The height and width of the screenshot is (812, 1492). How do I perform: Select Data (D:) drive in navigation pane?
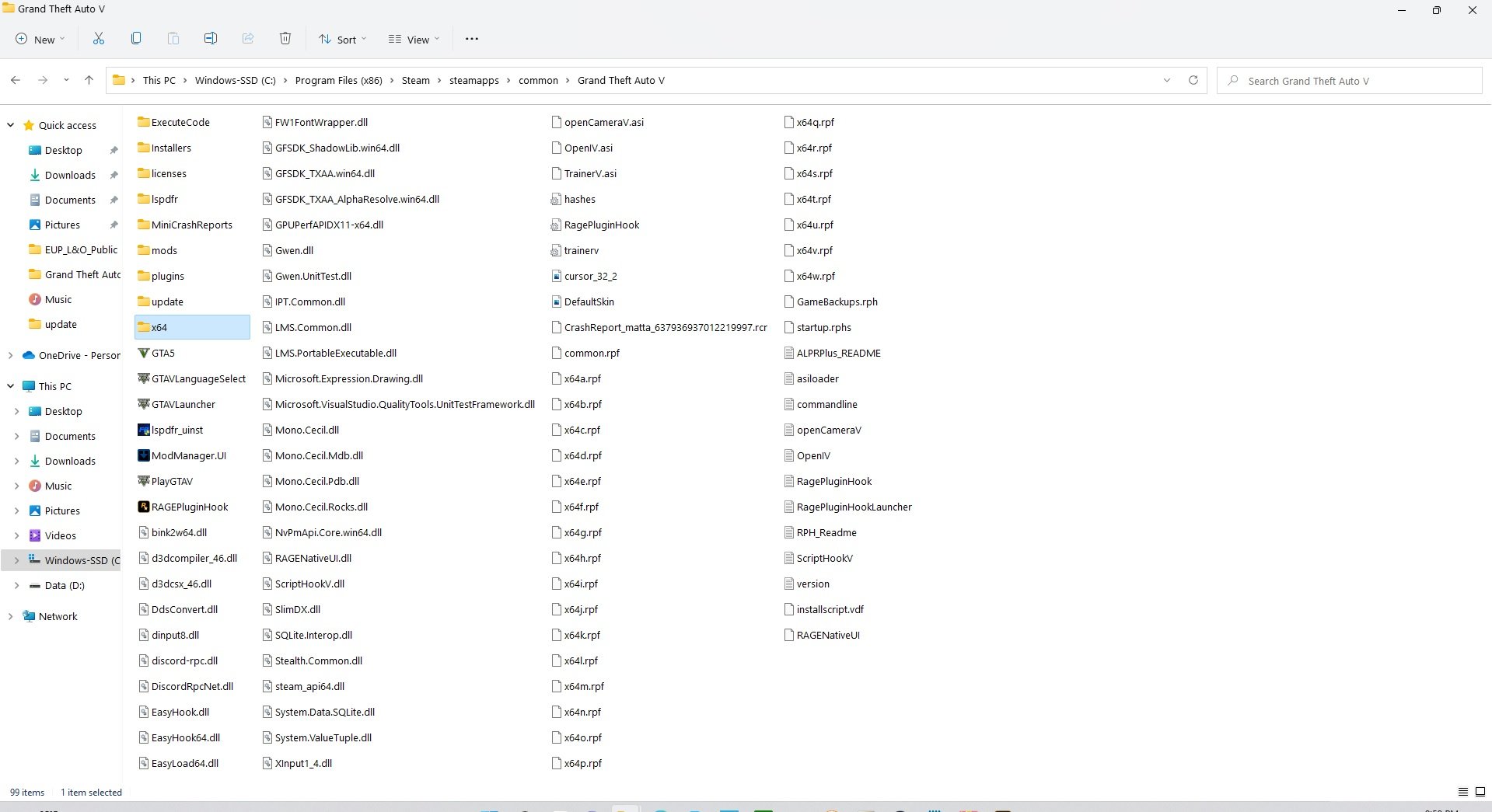coord(65,585)
